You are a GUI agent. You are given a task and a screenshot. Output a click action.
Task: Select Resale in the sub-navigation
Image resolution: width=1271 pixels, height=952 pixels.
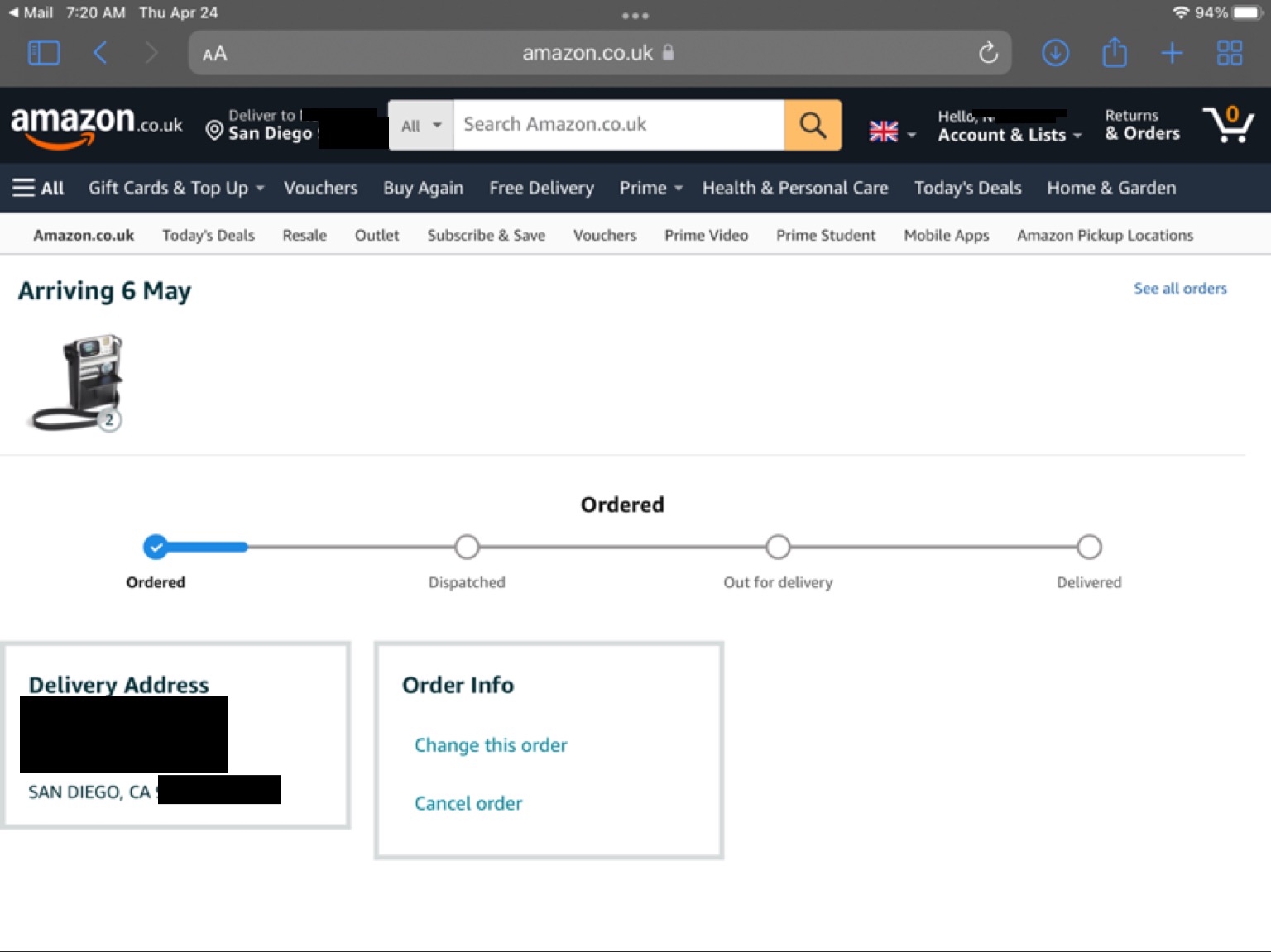[305, 235]
